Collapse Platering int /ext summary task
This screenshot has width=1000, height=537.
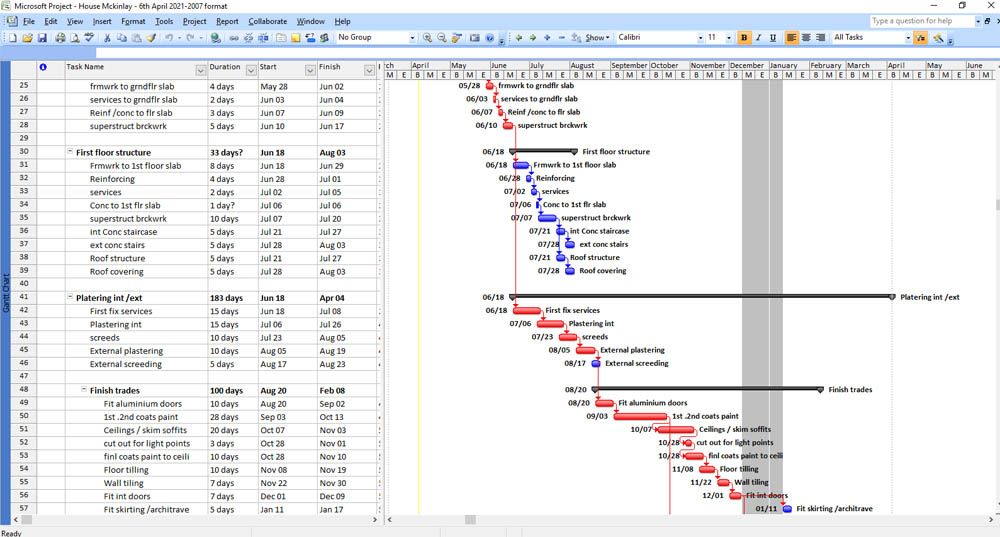coord(70,297)
